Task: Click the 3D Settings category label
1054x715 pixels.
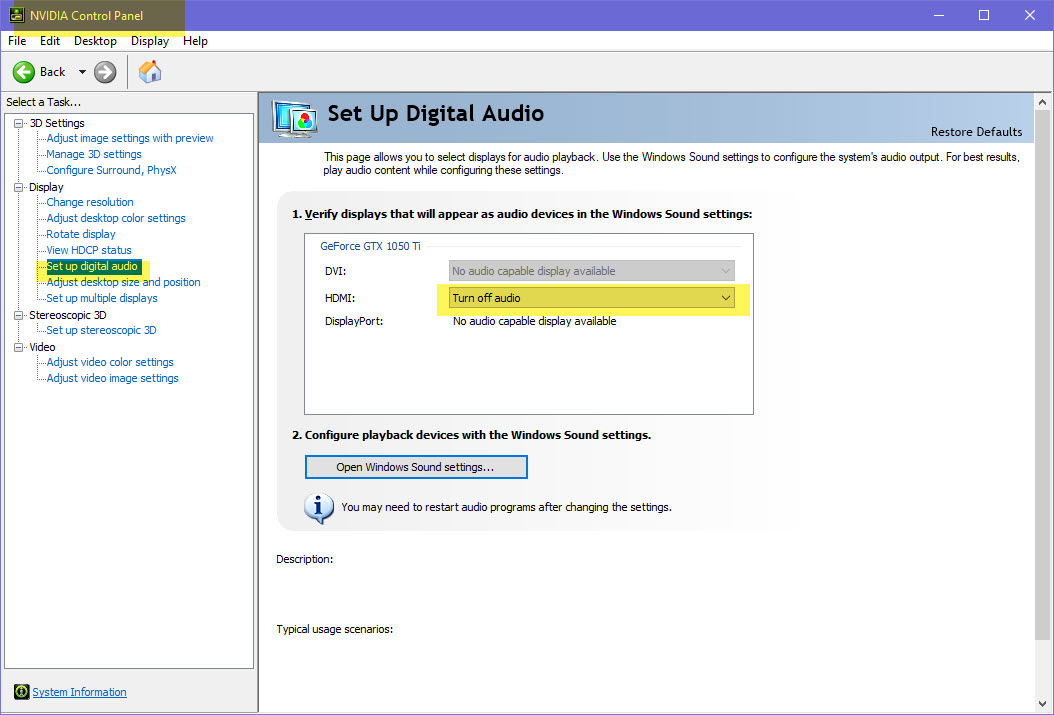Action: click(57, 123)
